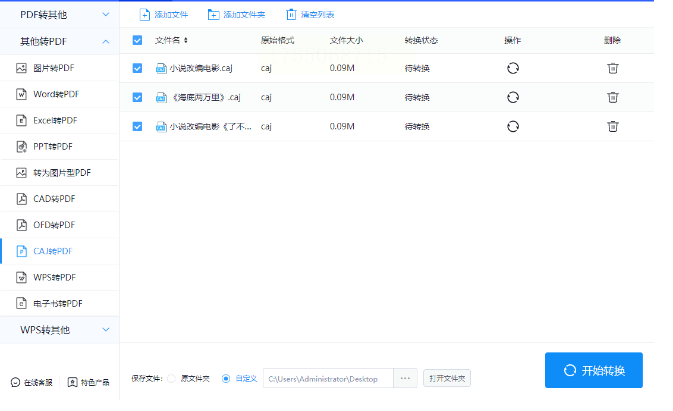
Task: Click the ... browse path button
Action: coord(405,378)
